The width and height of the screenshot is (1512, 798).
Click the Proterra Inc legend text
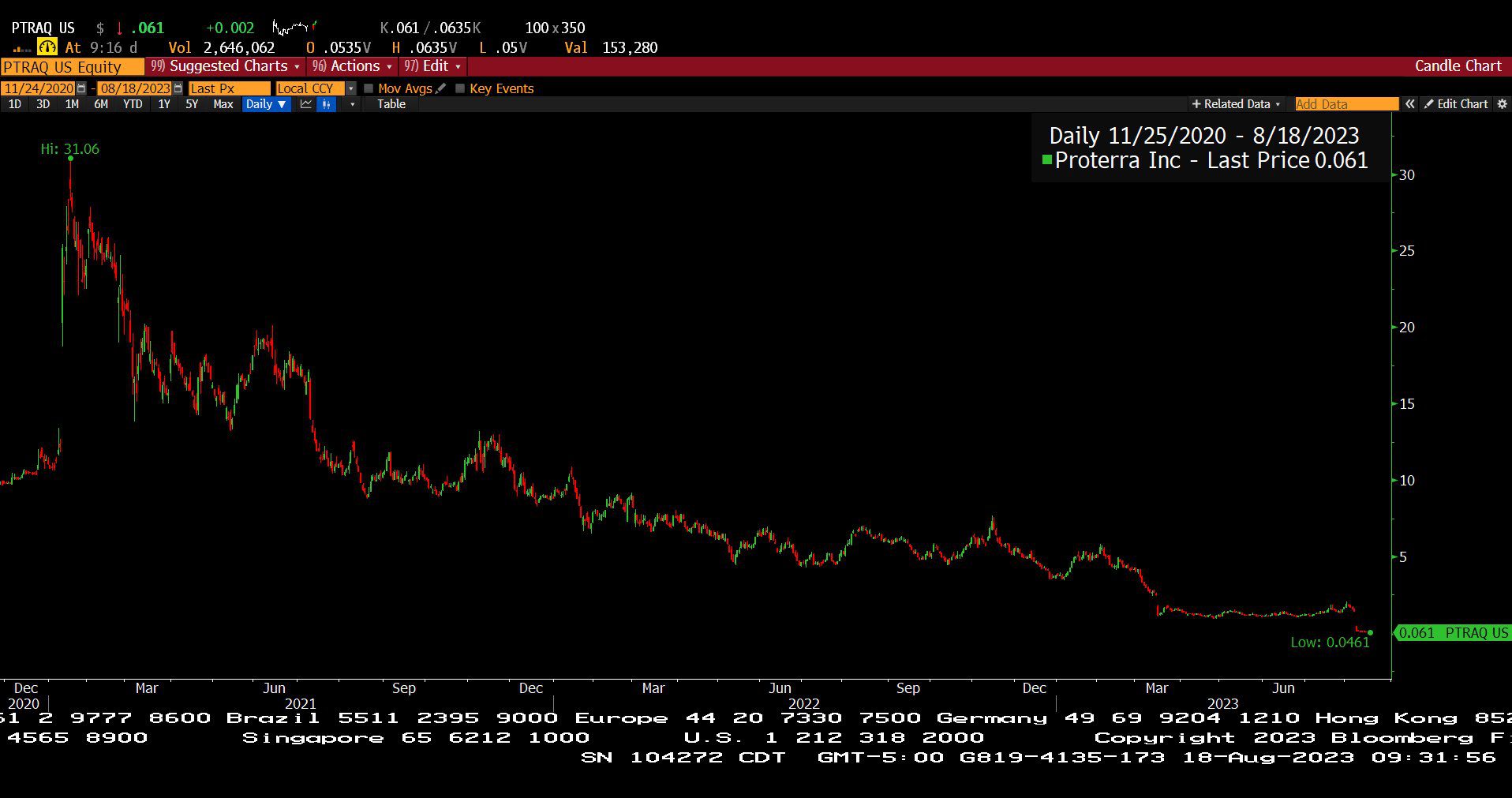click(1211, 160)
